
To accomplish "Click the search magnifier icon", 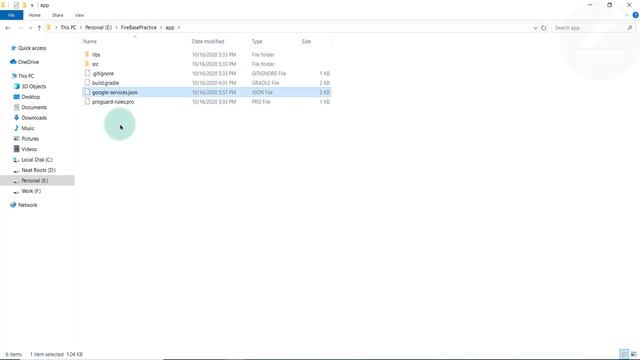I will click(630, 28).
